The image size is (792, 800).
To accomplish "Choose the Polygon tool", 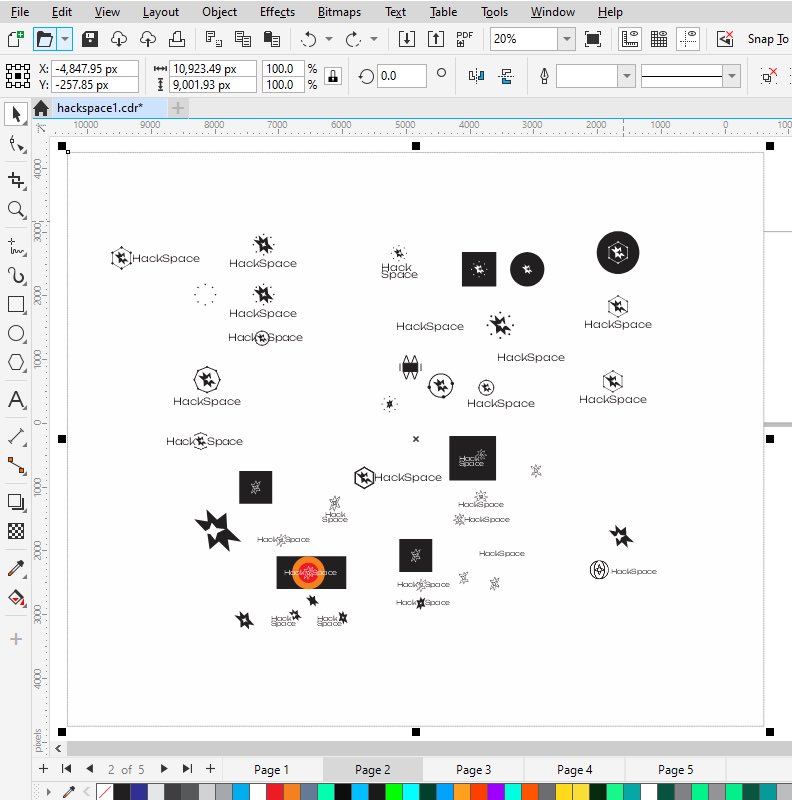I will pos(16,363).
